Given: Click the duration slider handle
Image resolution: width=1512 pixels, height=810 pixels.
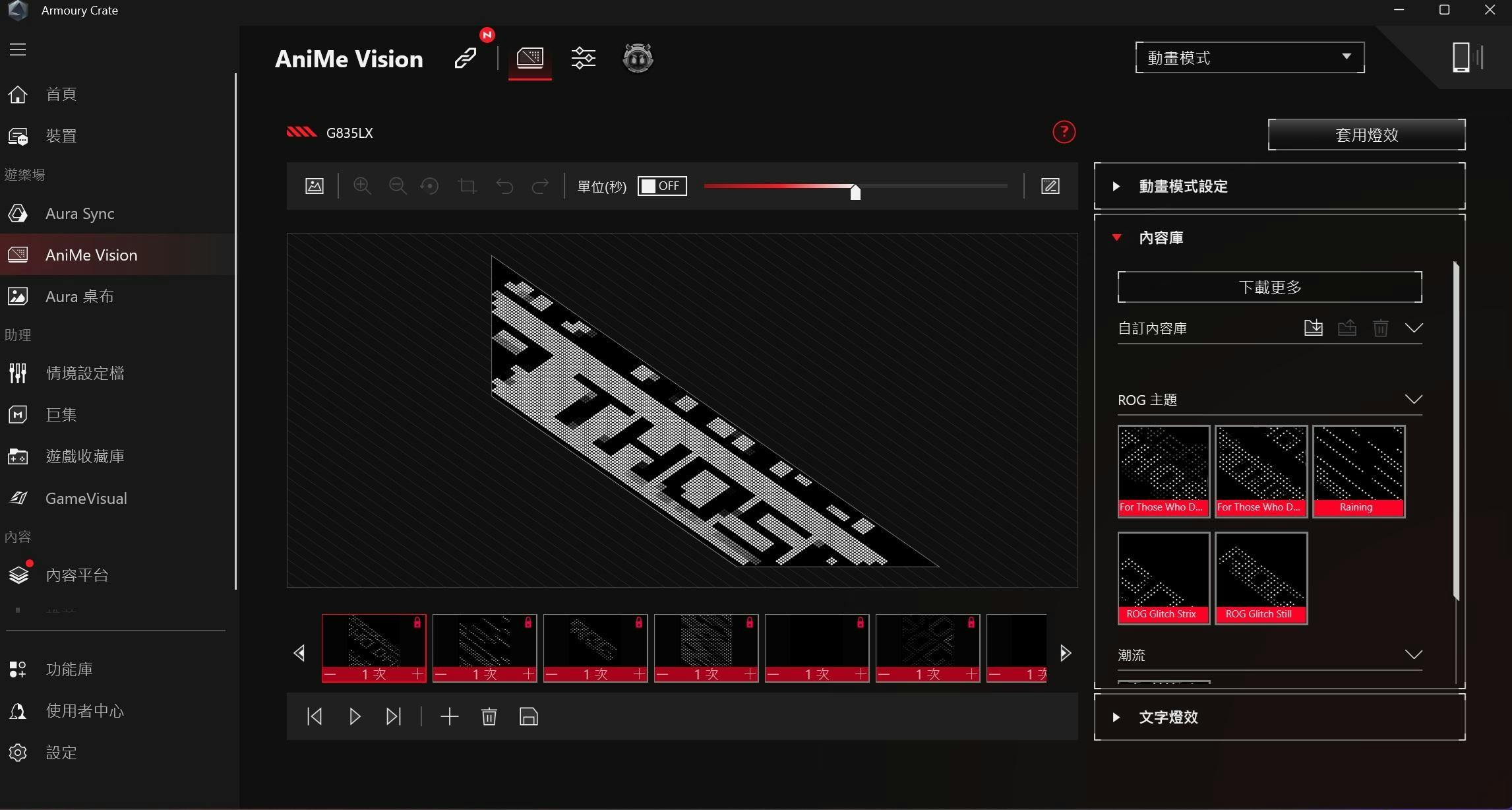Looking at the screenshot, I should click(x=855, y=192).
